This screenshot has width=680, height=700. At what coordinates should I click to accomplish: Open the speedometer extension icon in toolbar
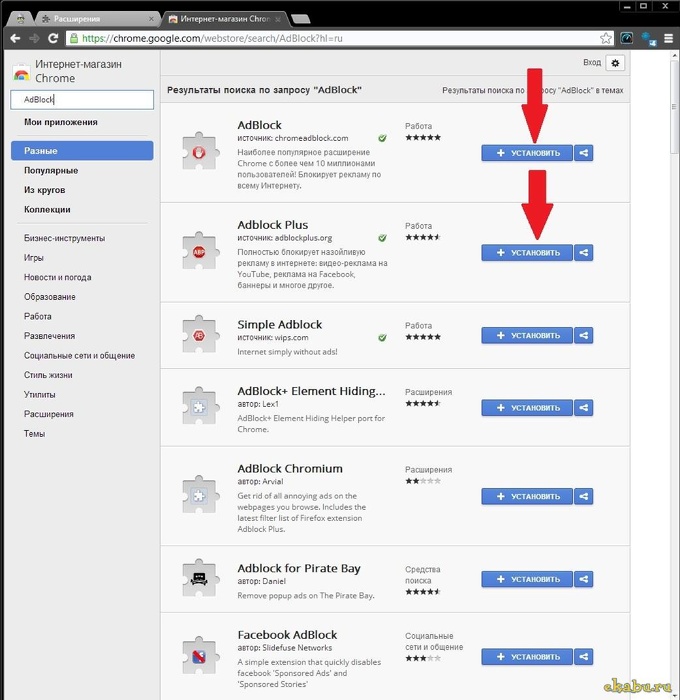coord(626,38)
